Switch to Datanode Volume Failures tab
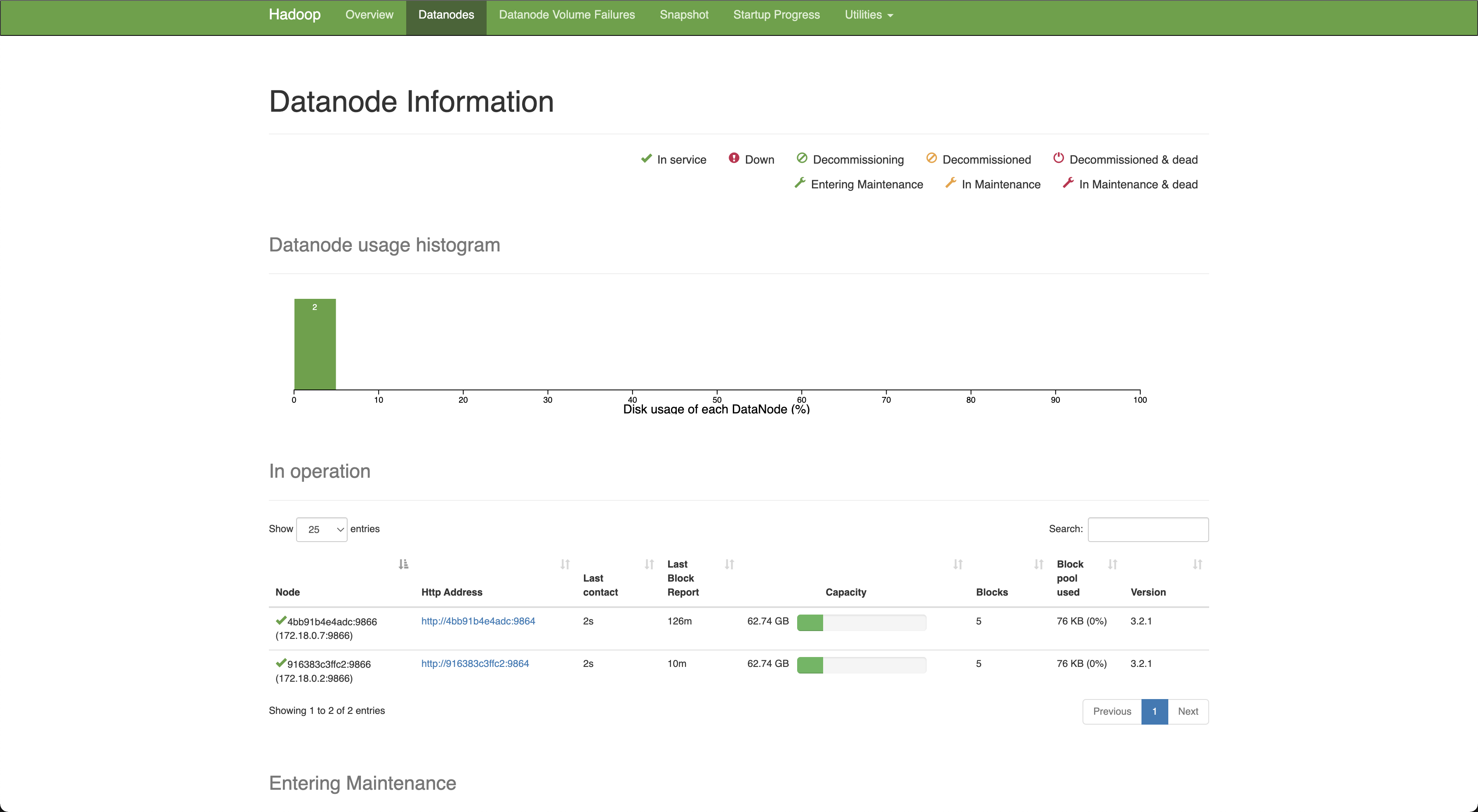The height and width of the screenshot is (812, 1478). 567,15
